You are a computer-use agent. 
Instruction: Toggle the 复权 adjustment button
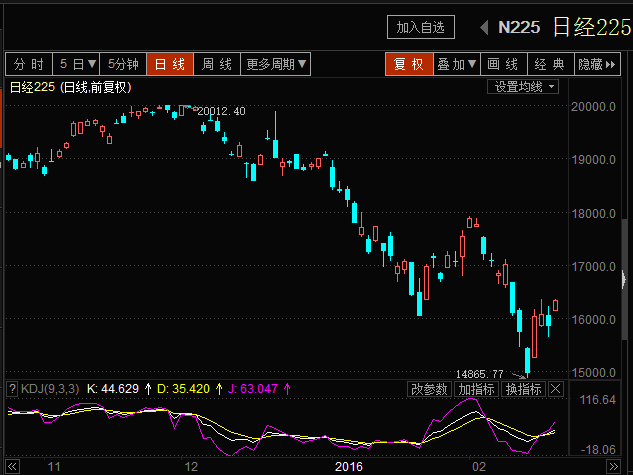click(409, 64)
